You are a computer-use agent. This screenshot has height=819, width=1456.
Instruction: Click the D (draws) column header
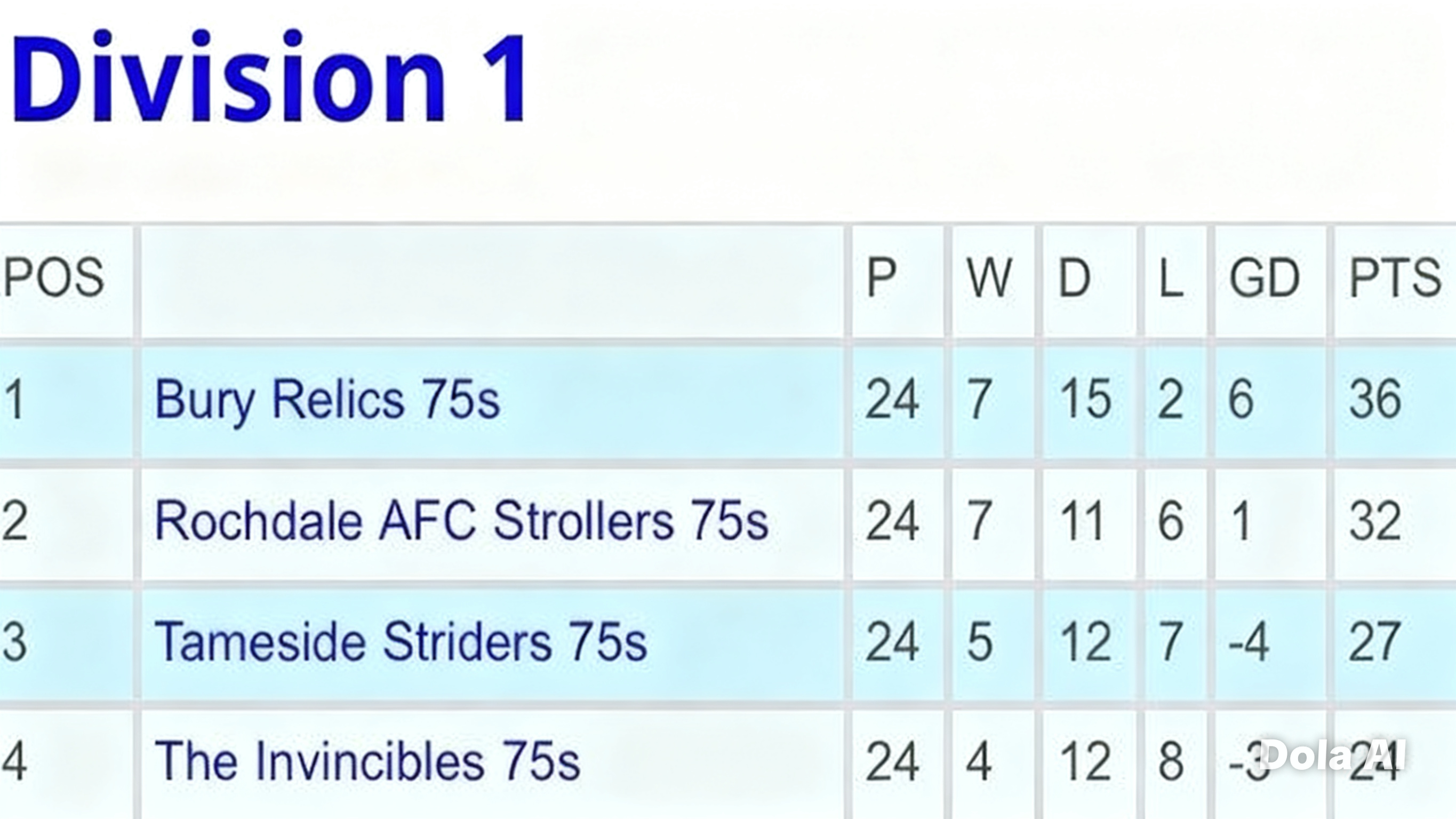pos(1074,277)
